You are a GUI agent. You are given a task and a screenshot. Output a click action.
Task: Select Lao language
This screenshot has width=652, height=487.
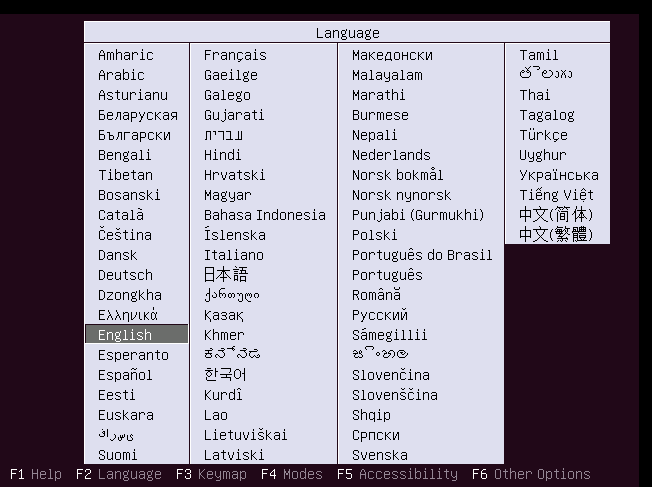pyautogui.click(x=215, y=415)
